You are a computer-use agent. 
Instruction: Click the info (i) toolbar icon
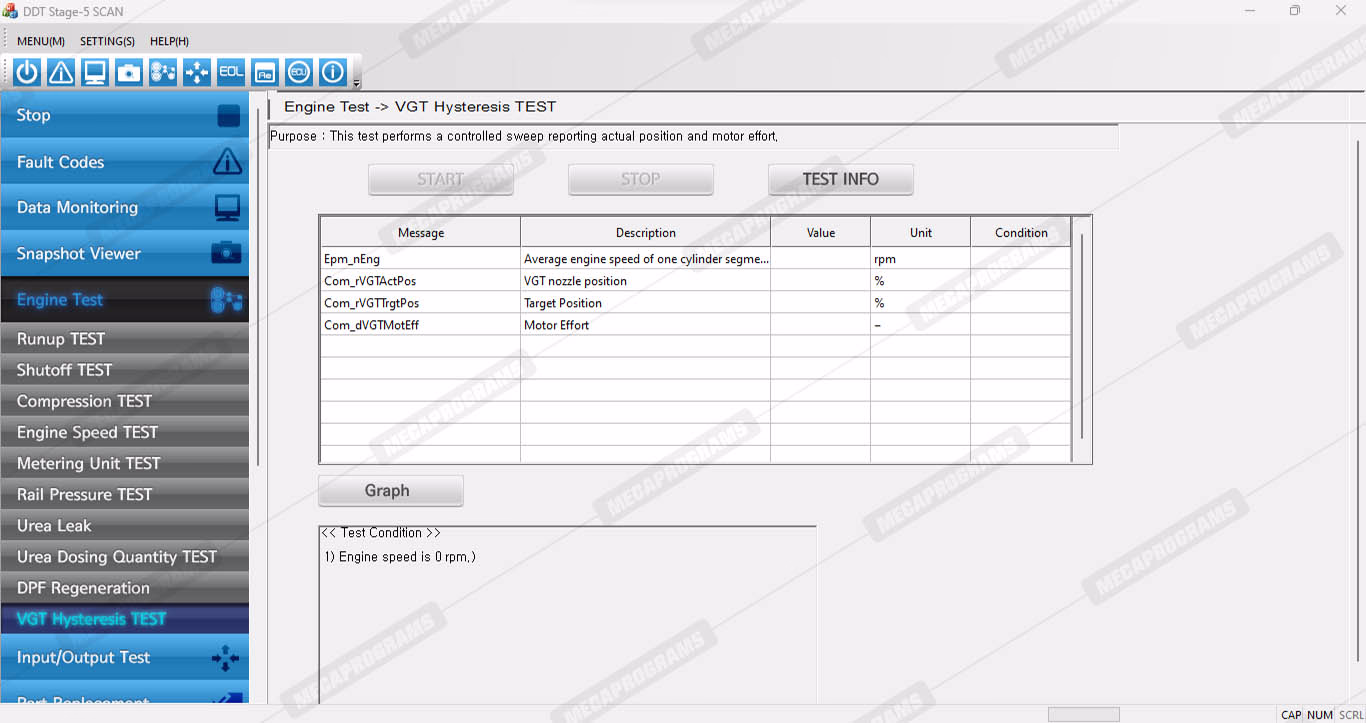click(333, 72)
